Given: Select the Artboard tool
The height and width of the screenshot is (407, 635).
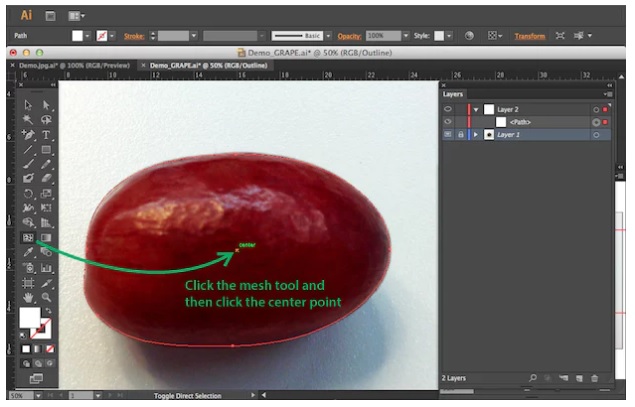Looking at the screenshot, I should pyautogui.click(x=28, y=283).
